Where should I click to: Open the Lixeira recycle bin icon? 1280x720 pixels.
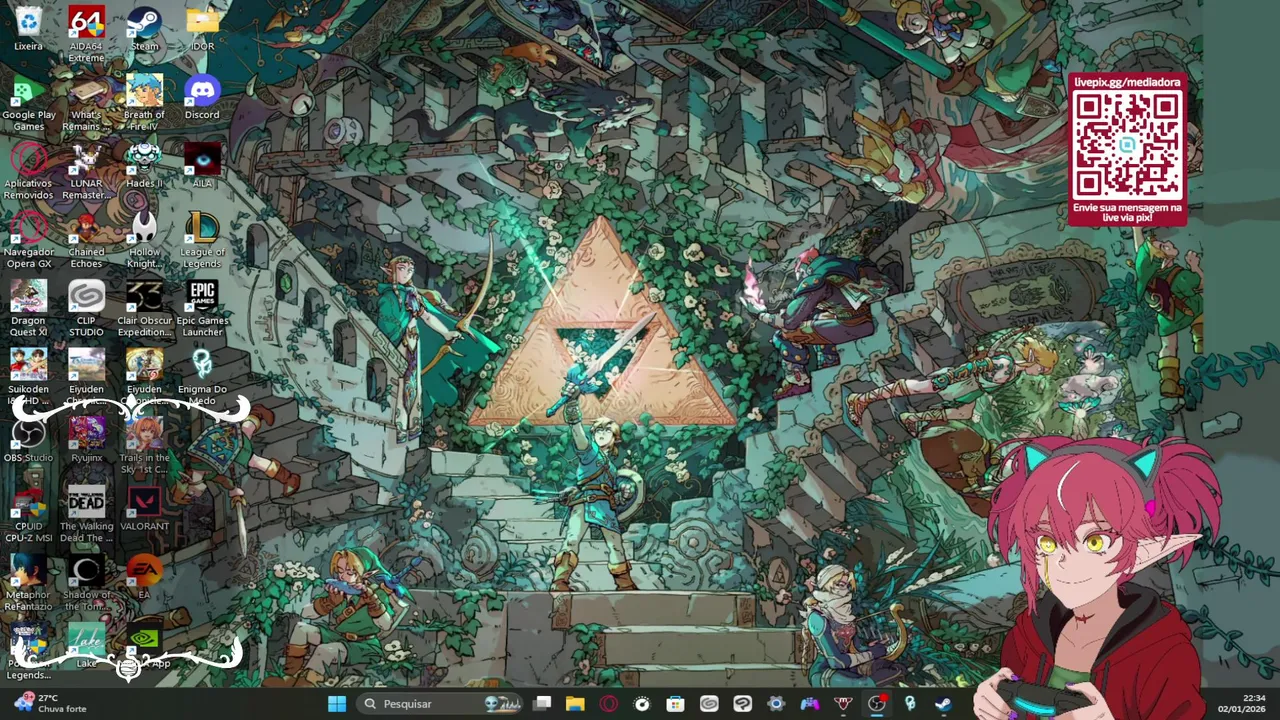point(28,29)
